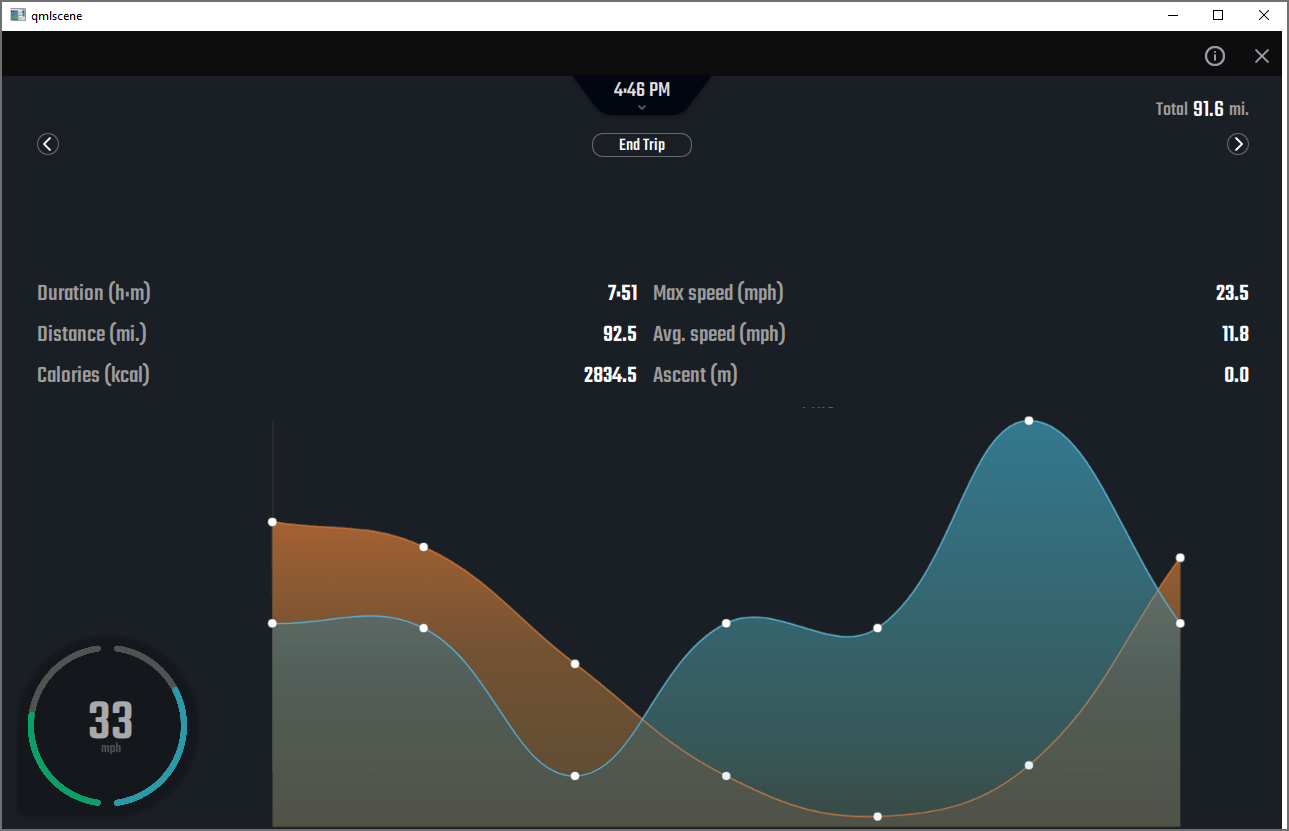Maximize the qmlscene window
The width and height of the screenshot is (1289, 831).
(1218, 15)
